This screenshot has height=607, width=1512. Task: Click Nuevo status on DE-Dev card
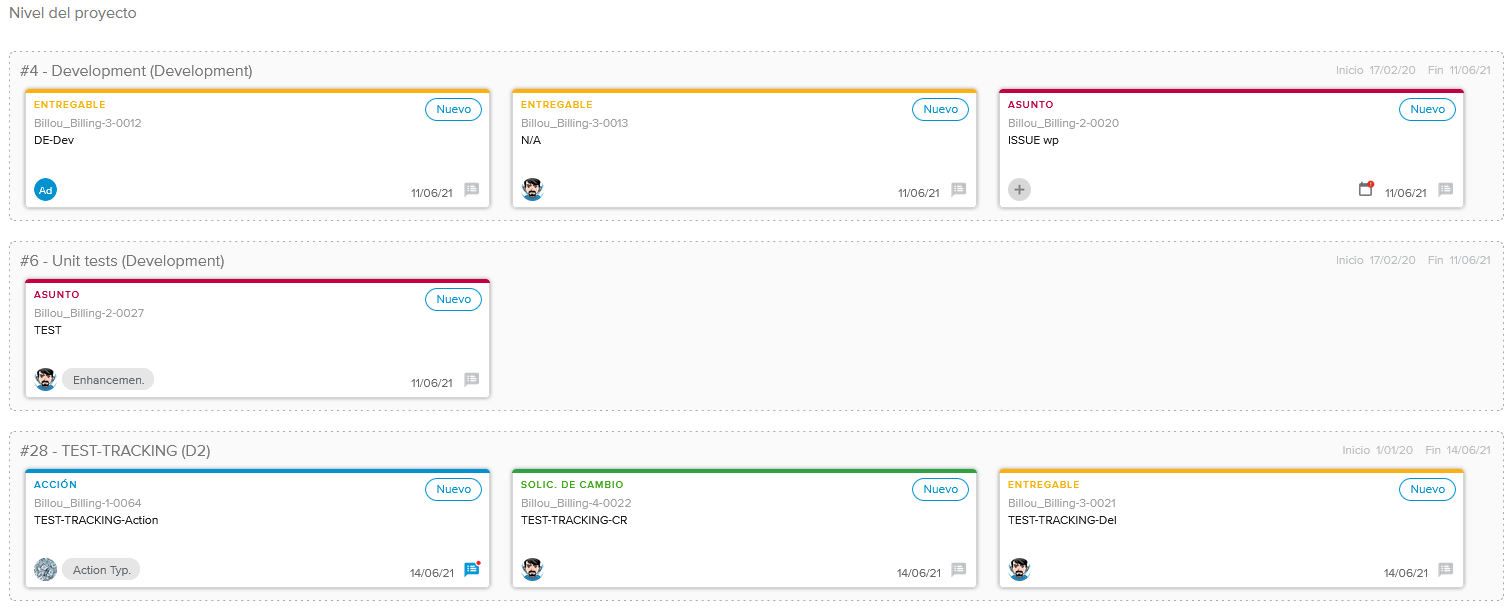453,109
